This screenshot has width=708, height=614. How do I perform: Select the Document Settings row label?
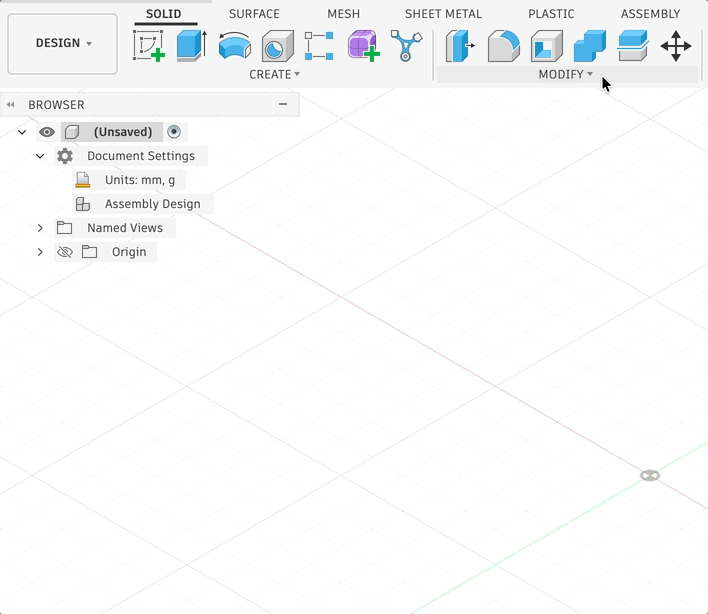click(141, 156)
